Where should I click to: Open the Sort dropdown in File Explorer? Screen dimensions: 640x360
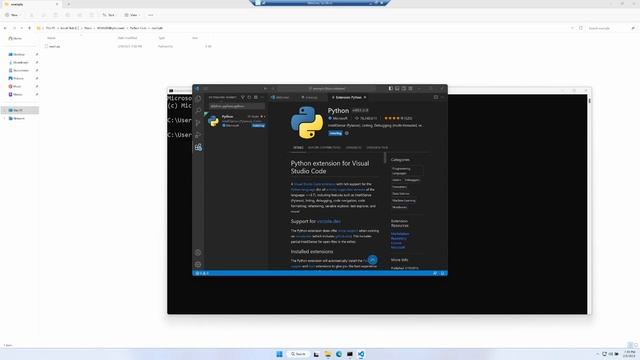pos(109,15)
